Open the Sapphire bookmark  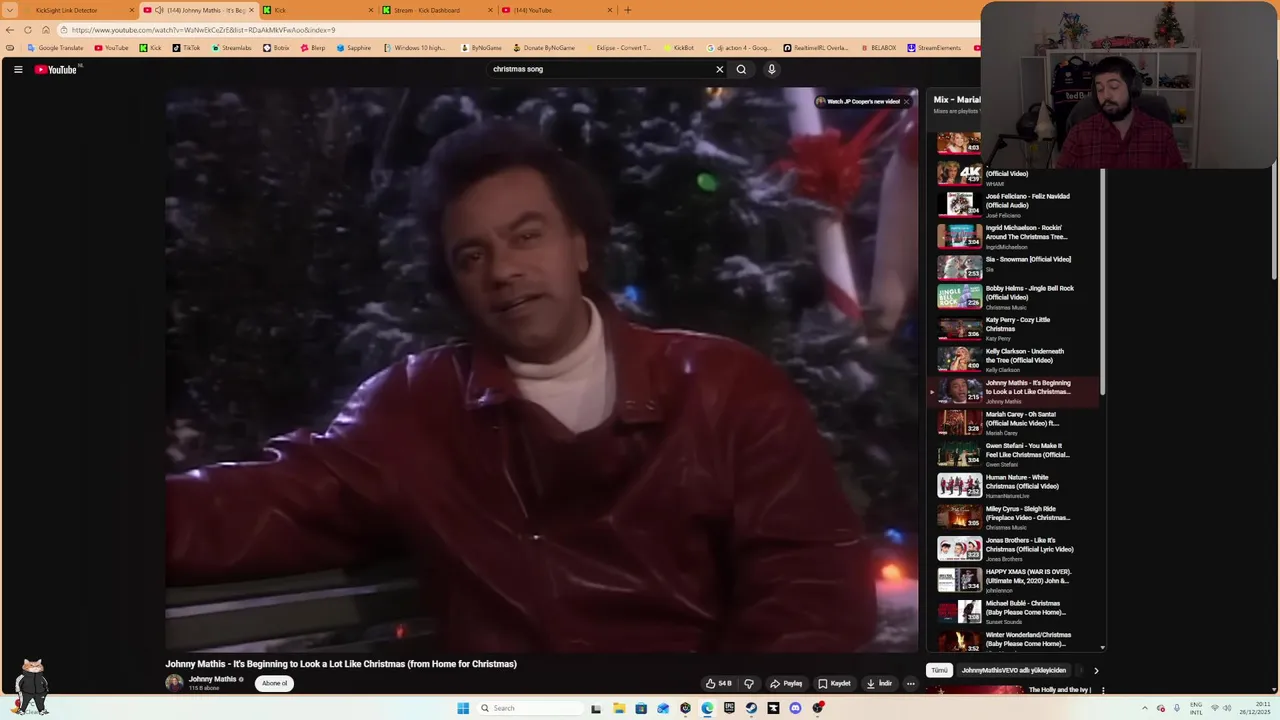click(x=353, y=48)
